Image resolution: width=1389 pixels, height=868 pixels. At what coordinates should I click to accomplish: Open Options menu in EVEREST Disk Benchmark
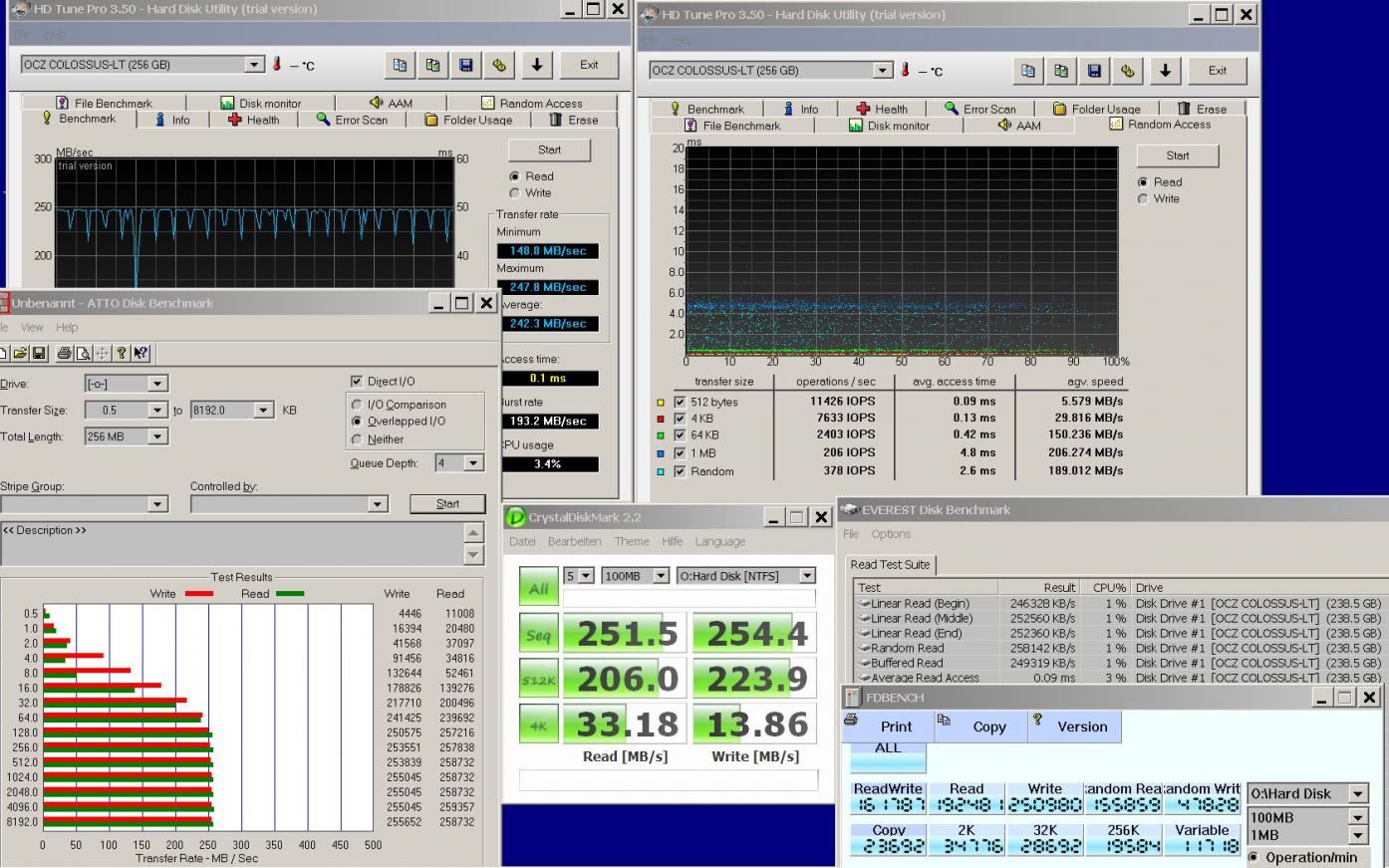891,534
